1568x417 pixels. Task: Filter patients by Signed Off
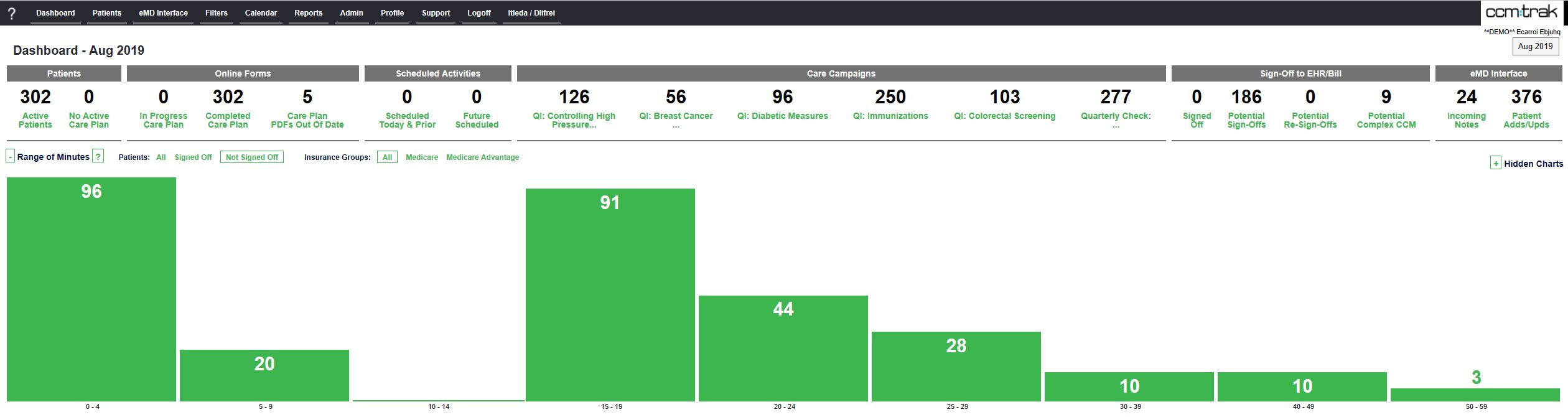coord(193,157)
